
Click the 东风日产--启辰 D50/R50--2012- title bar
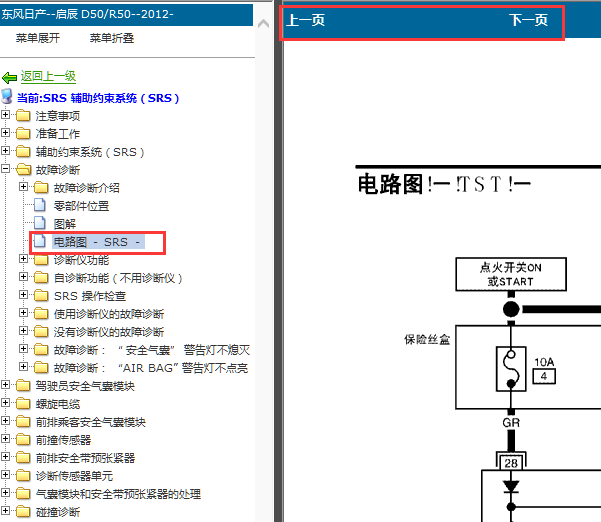(x=126, y=15)
